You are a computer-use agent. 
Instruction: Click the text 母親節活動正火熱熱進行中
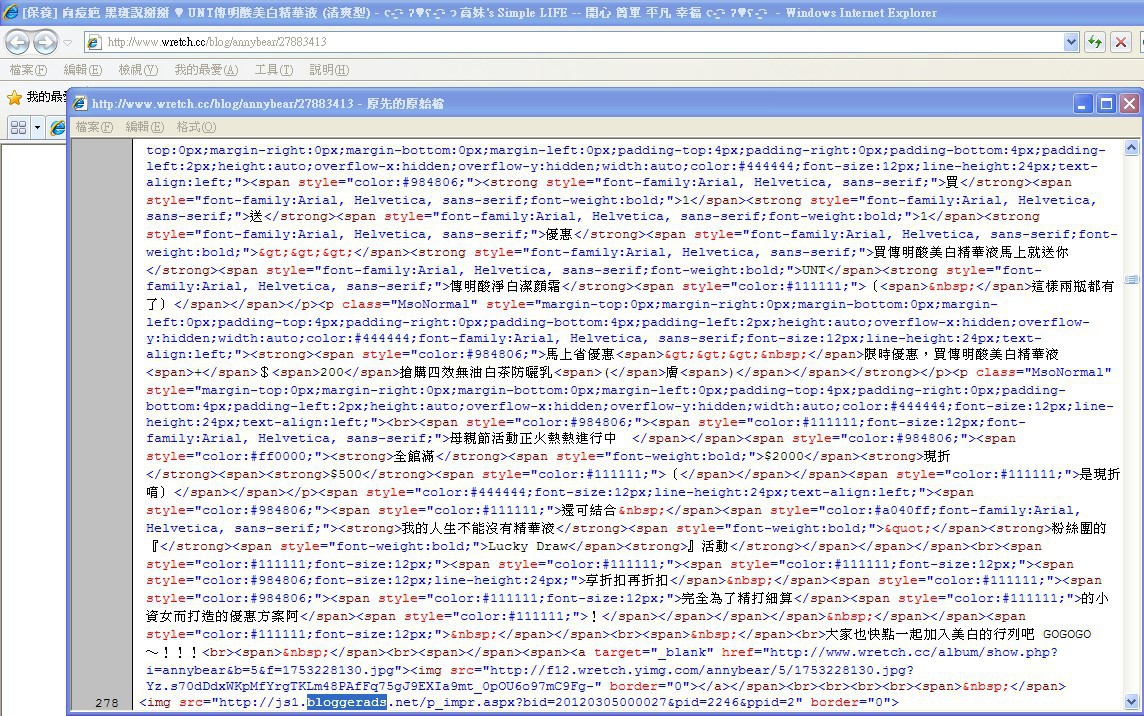click(x=533, y=438)
